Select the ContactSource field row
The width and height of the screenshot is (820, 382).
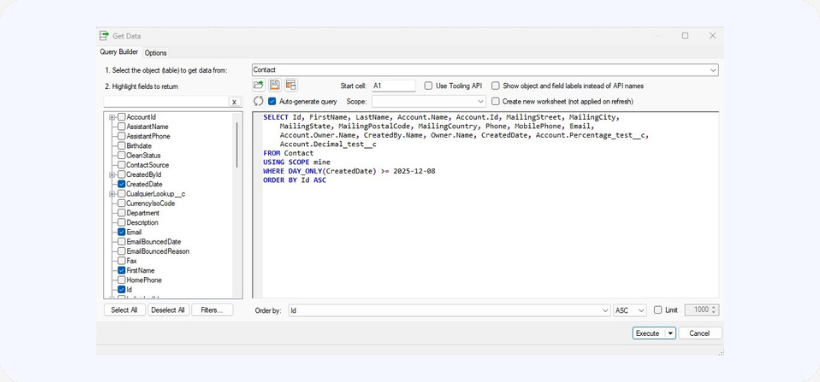coord(147,165)
